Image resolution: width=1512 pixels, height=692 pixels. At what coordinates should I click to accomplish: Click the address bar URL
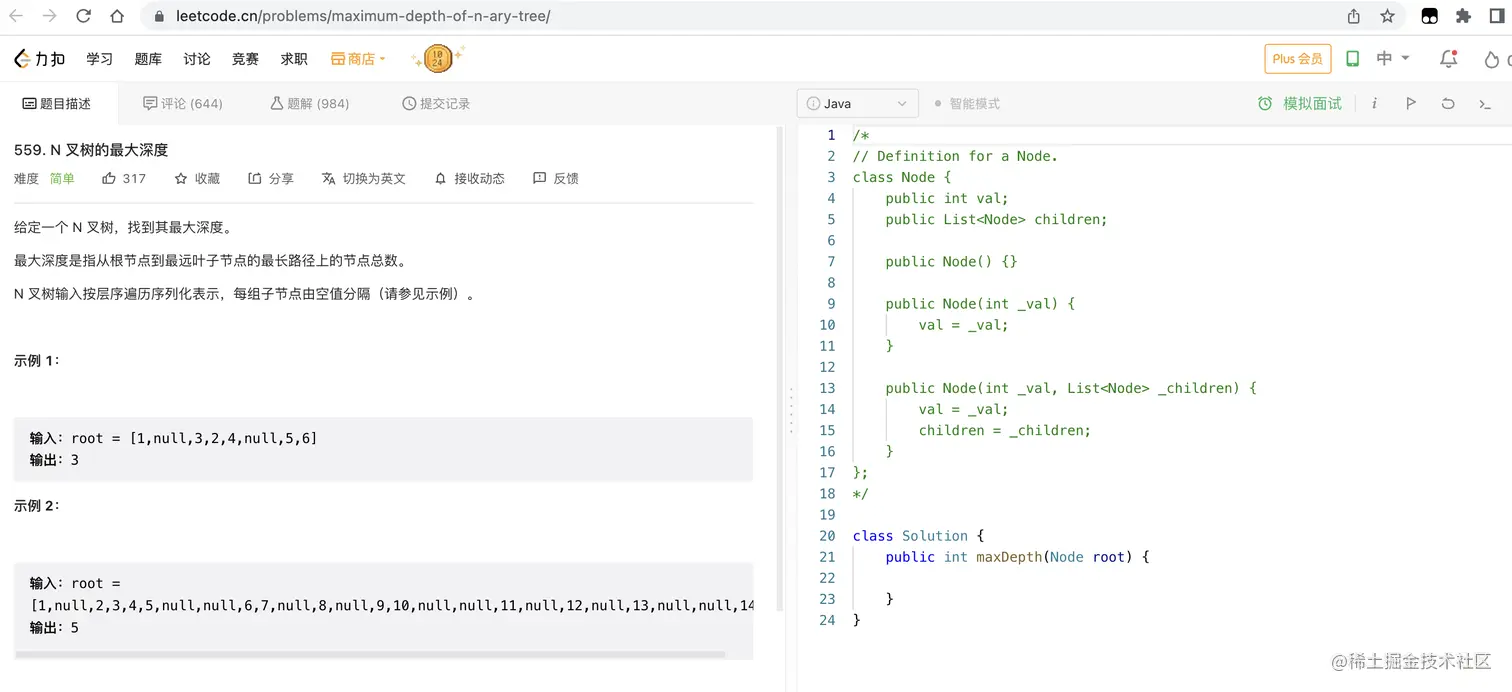(x=362, y=16)
